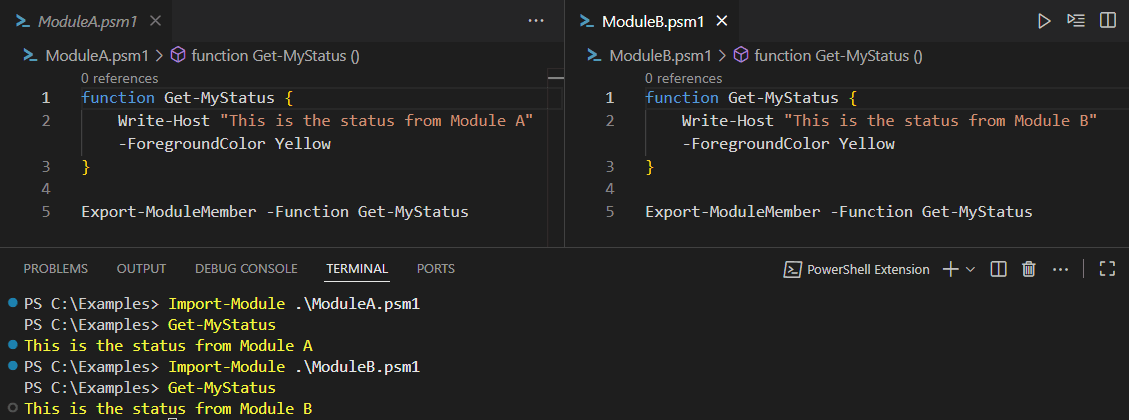
Task: Click command decoration dot beside Import-Module ModuleB
Action: point(12,366)
